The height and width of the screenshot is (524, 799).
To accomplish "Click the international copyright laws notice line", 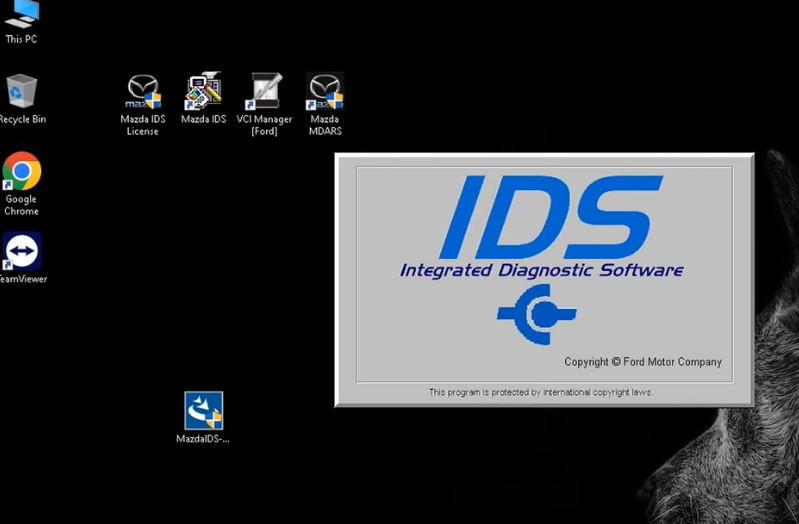I will point(541,392).
